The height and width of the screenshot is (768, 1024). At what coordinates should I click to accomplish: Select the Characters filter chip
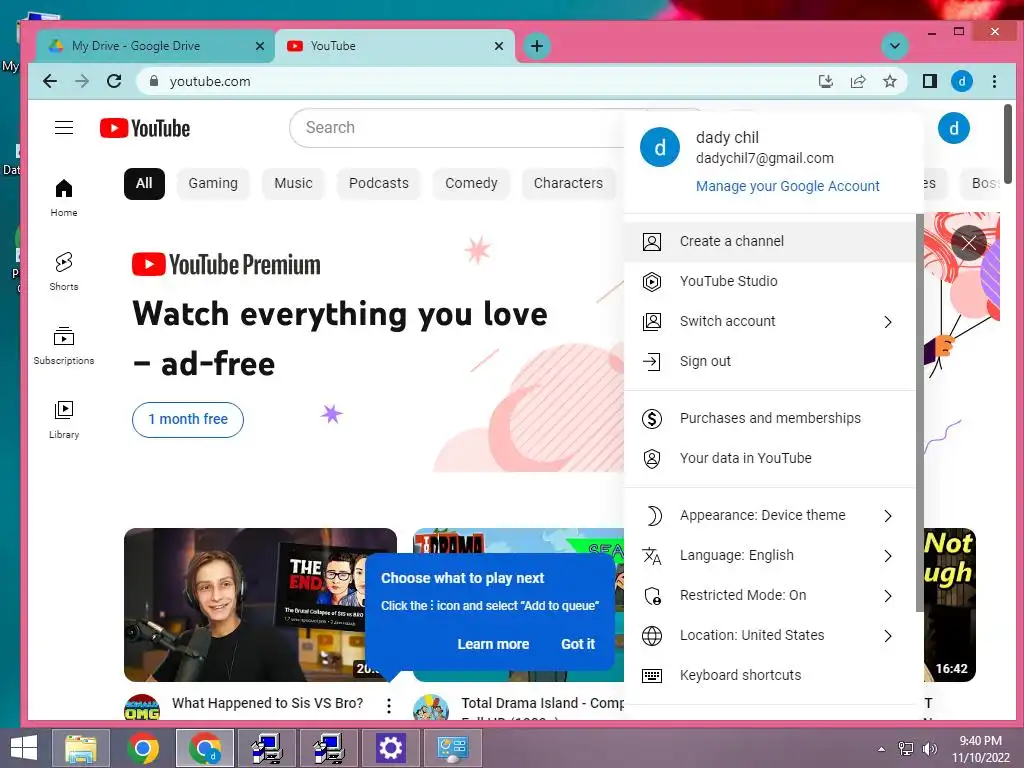(x=568, y=184)
